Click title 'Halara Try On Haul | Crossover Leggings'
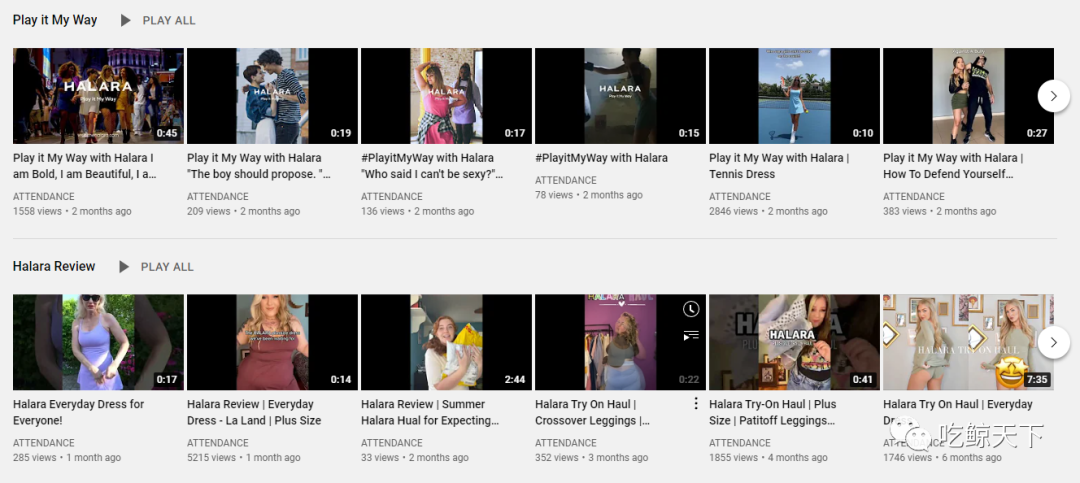 (592, 412)
